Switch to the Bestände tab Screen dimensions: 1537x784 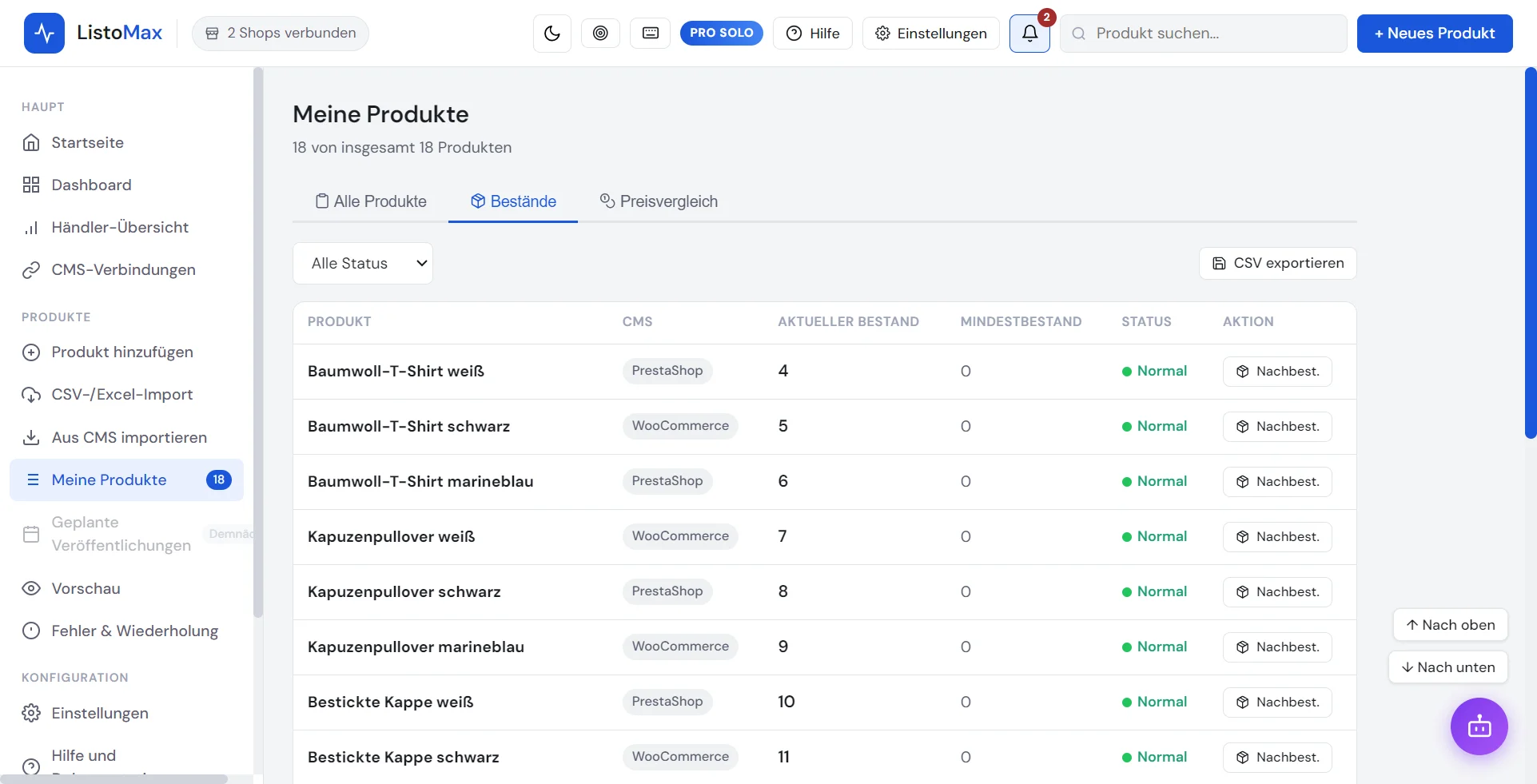click(x=513, y=201)
